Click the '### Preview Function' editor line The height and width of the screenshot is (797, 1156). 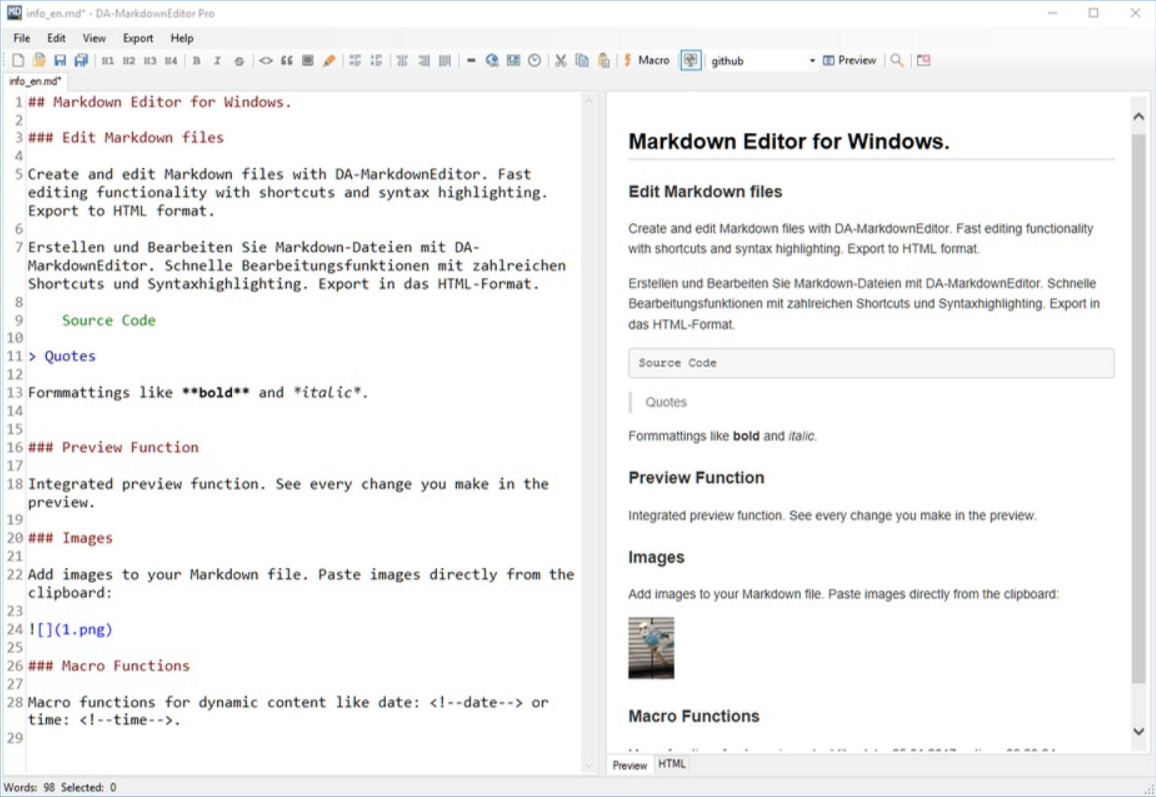[x=113, y=447]
